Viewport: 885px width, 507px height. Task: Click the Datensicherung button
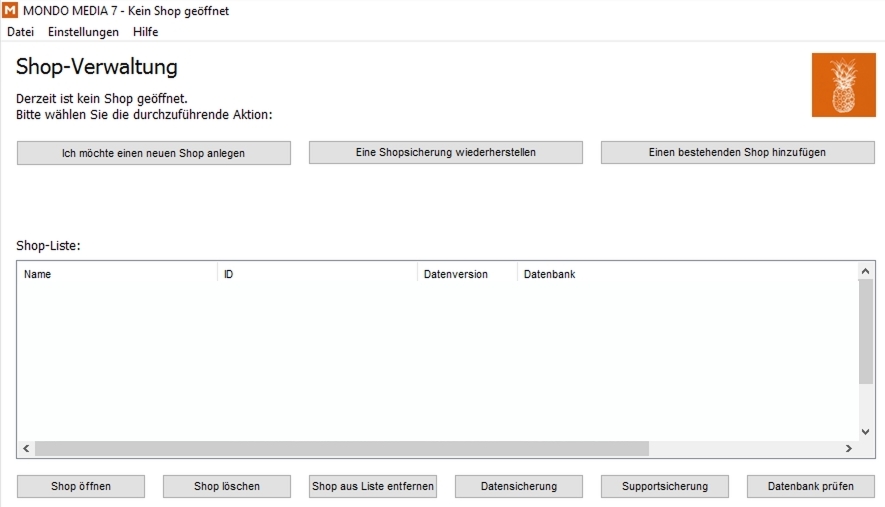coord(519,486)
